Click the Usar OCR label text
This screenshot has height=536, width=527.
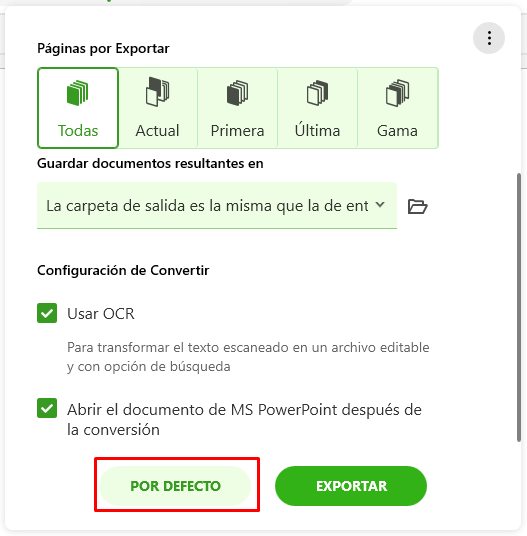click(x=101, y=313)
